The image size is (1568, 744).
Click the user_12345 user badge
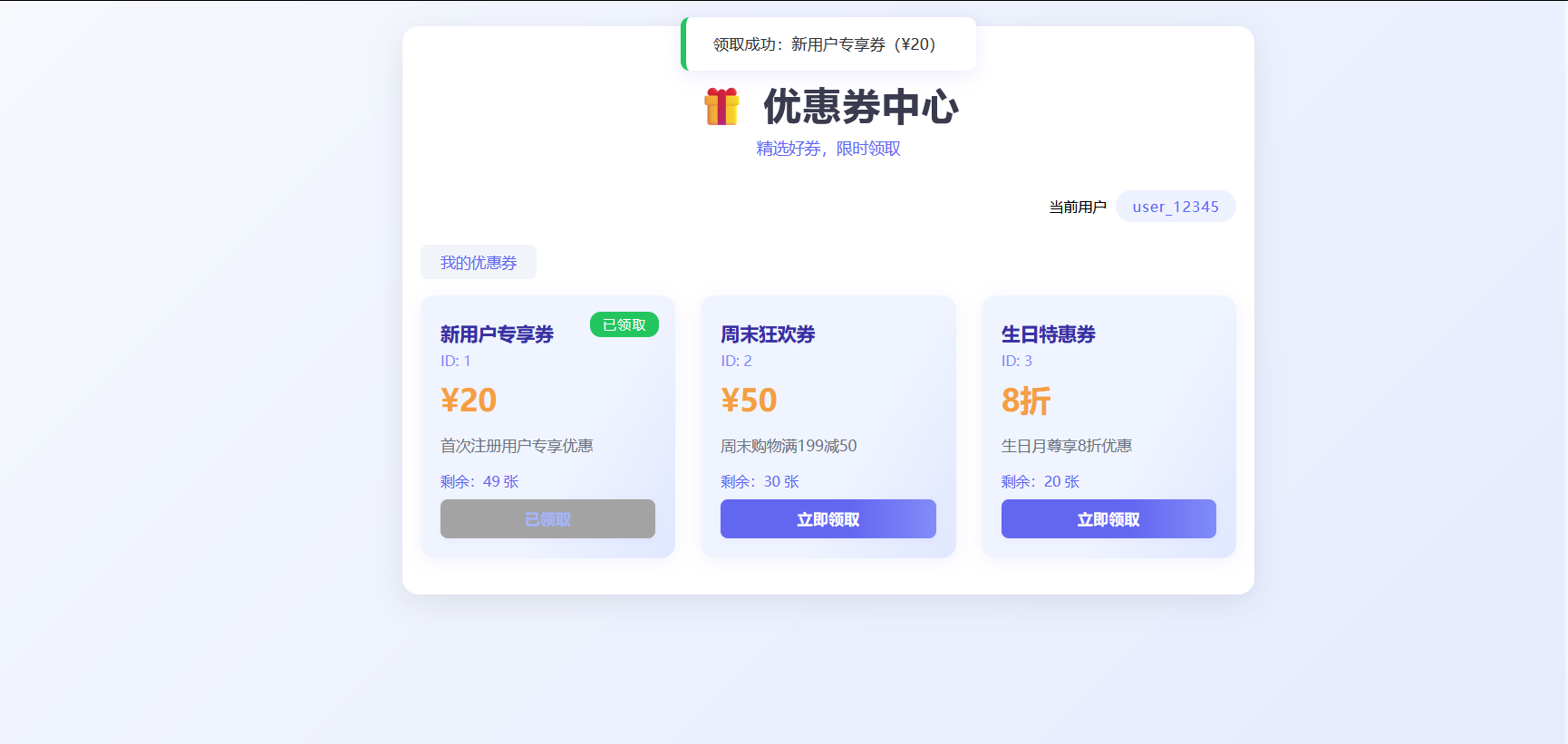pyautogui.click(x=1176, y=207)
